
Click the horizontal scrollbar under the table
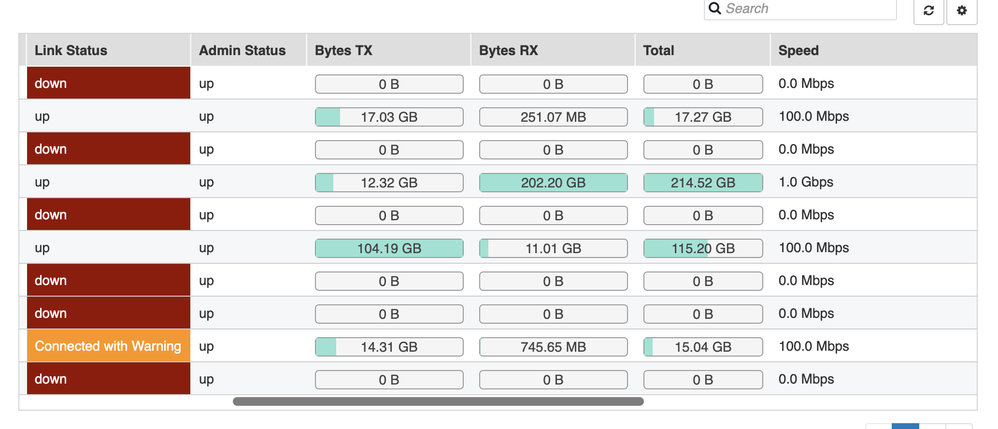[438, 402]
